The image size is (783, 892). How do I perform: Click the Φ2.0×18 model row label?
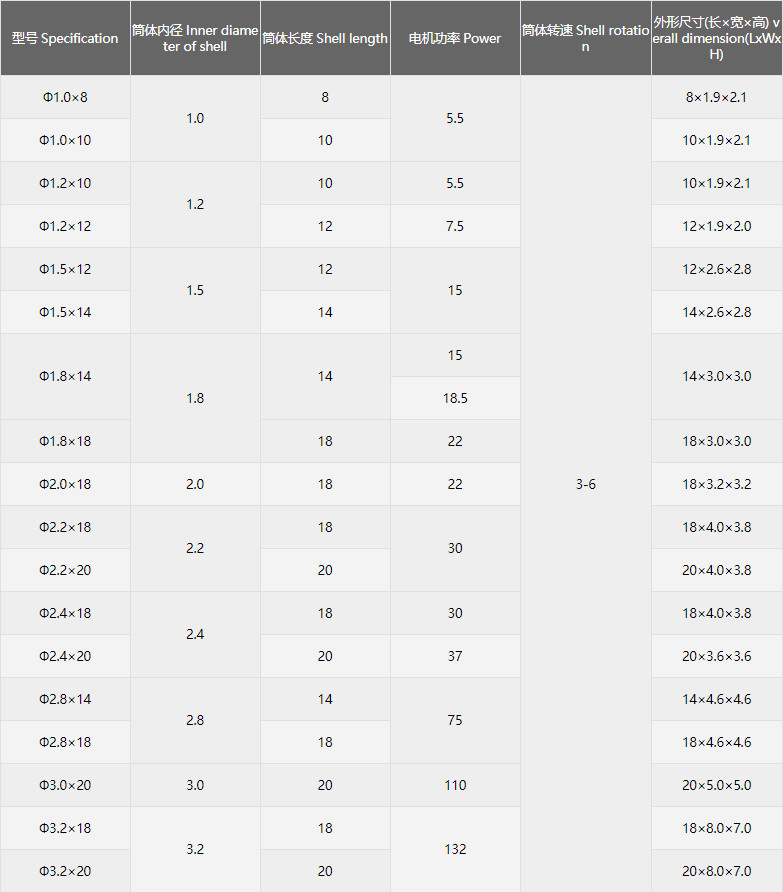click(65, 484)
